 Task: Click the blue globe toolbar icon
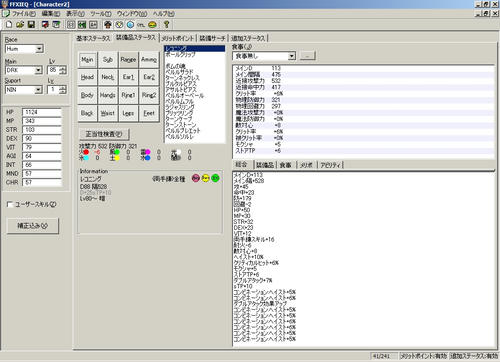(x=130, y=24)
